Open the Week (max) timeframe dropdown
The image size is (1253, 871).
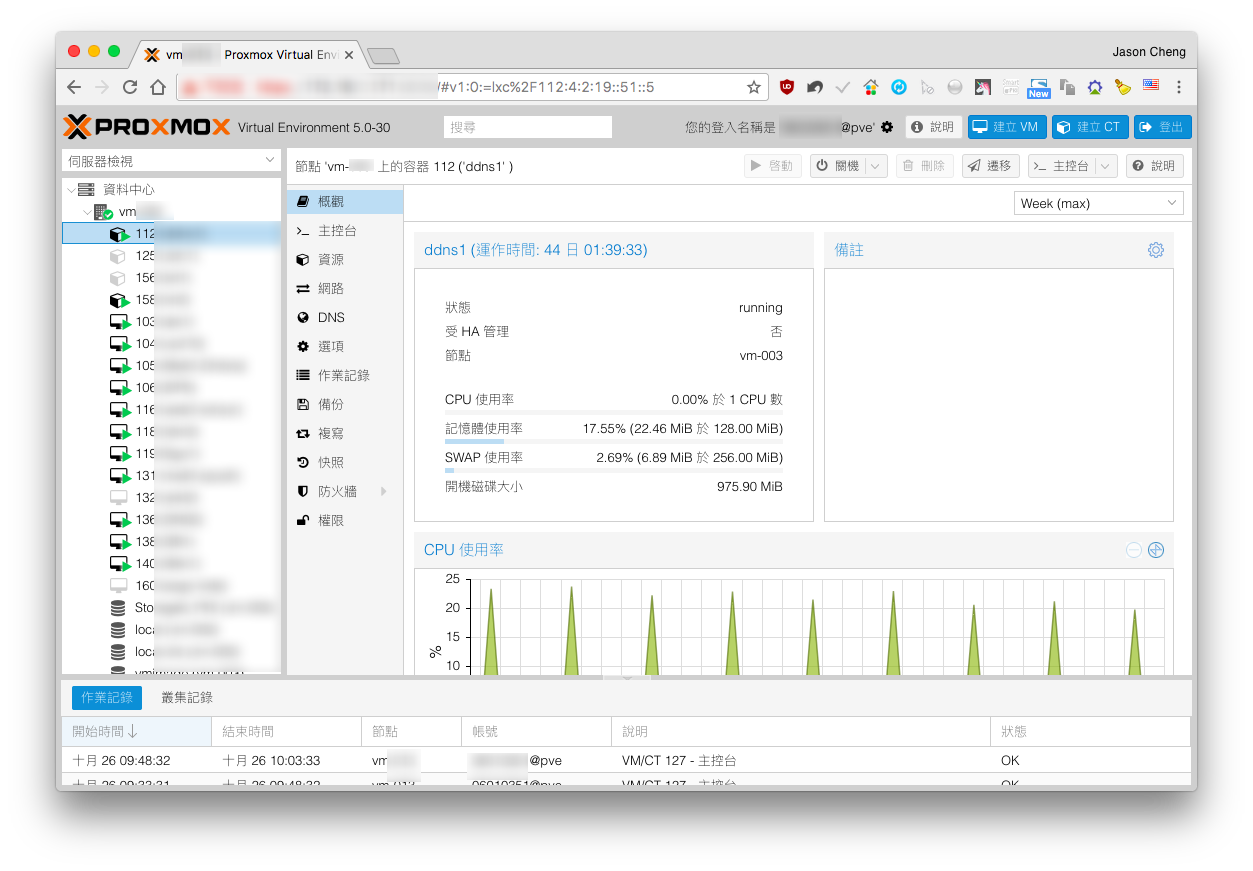[1098, 203]
